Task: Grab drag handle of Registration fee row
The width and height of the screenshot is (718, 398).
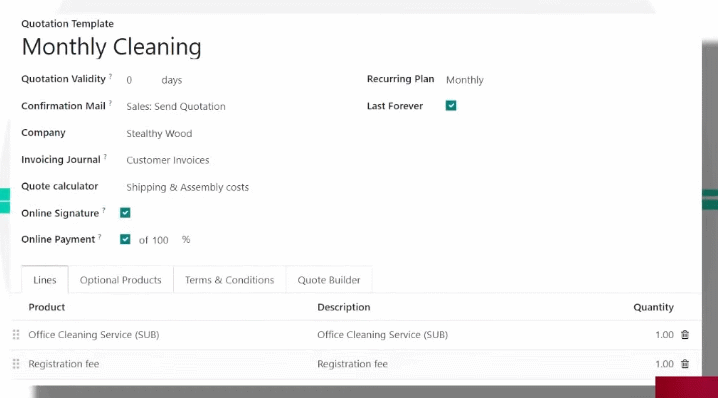Action: point(16,364)
